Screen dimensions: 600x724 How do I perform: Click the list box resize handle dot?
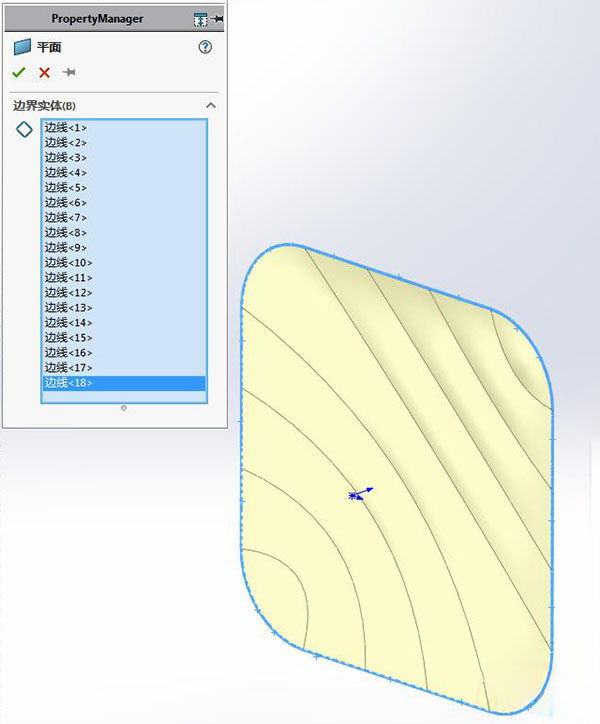123,408
